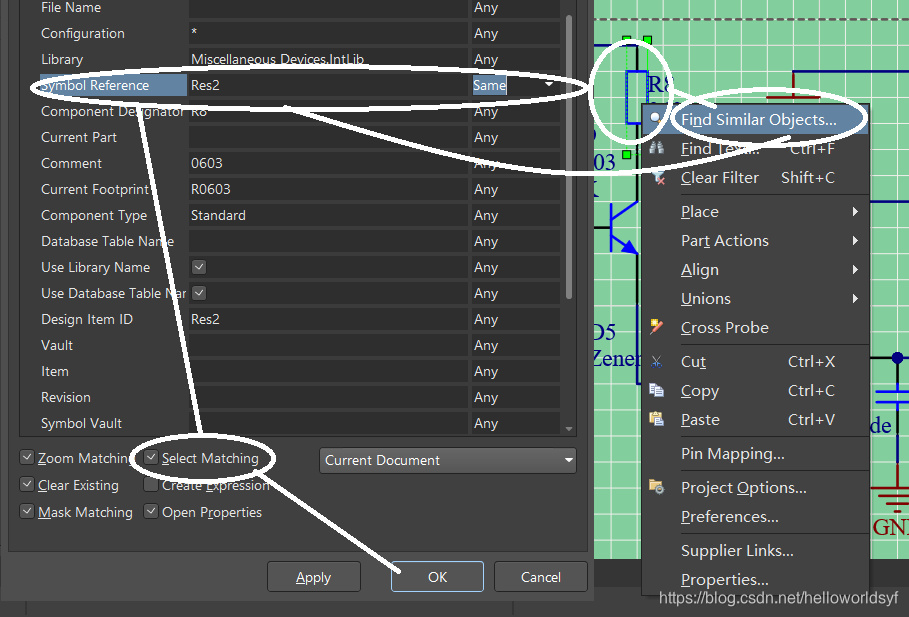Enable the Create Expression checkbox

151,485
